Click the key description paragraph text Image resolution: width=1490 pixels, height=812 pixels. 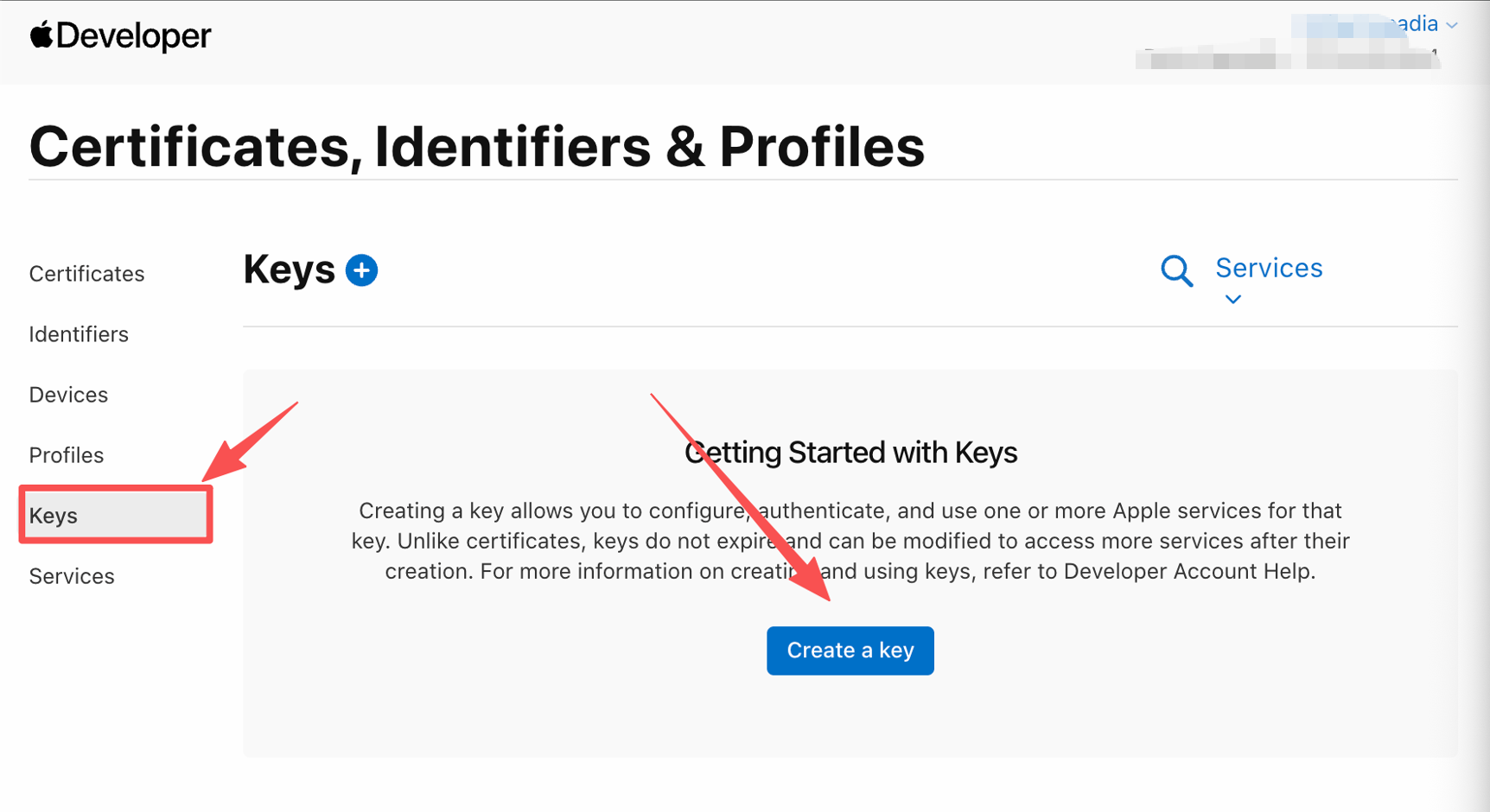click(850, 541)
